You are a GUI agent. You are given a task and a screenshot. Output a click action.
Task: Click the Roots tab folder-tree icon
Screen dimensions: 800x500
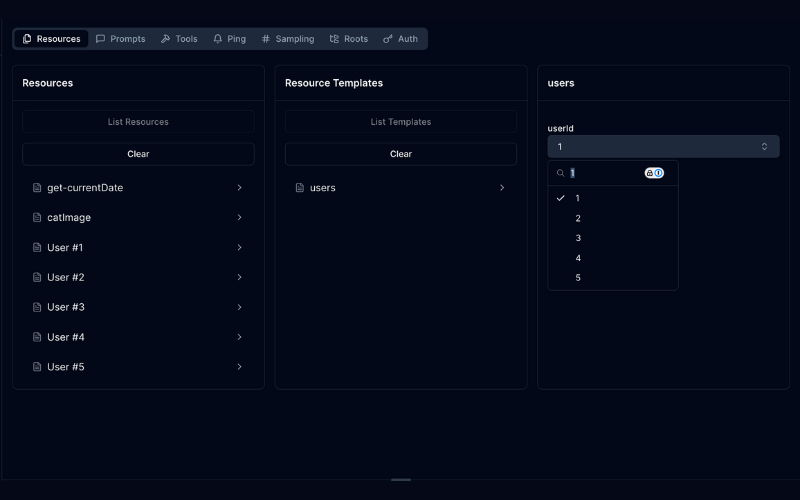[334, 39]
